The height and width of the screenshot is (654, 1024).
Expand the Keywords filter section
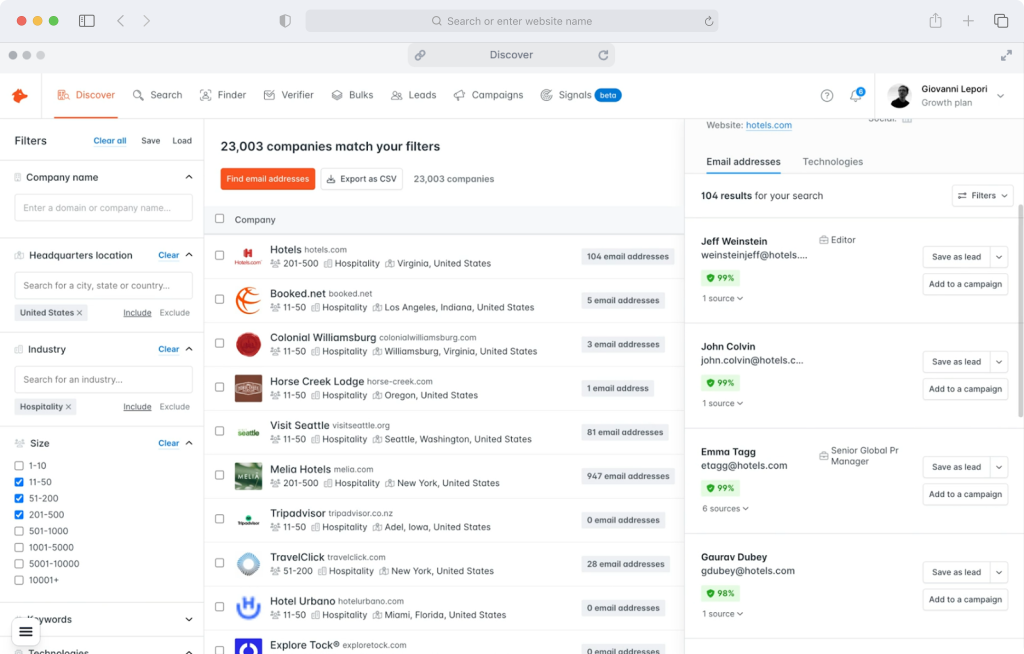pyautogui.click(x=189, y=619)
